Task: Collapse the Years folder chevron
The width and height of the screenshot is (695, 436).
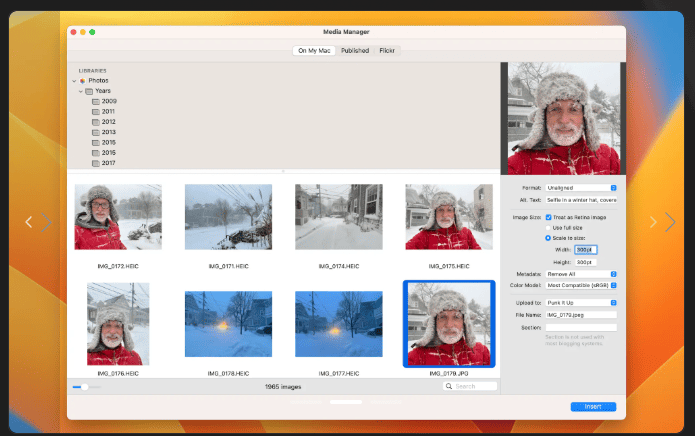Action: tap(81, 91)
